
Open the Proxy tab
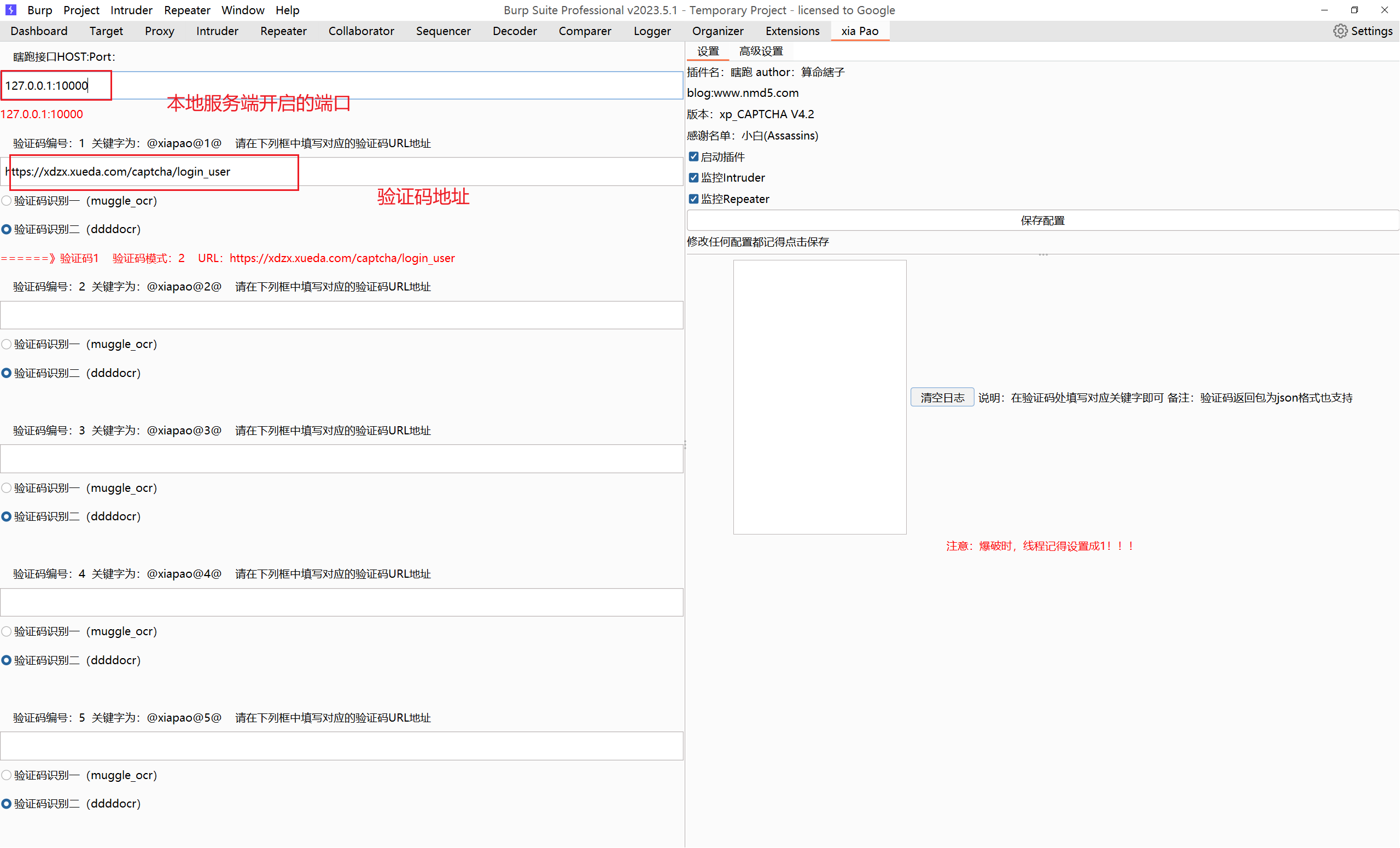(159, 31)
